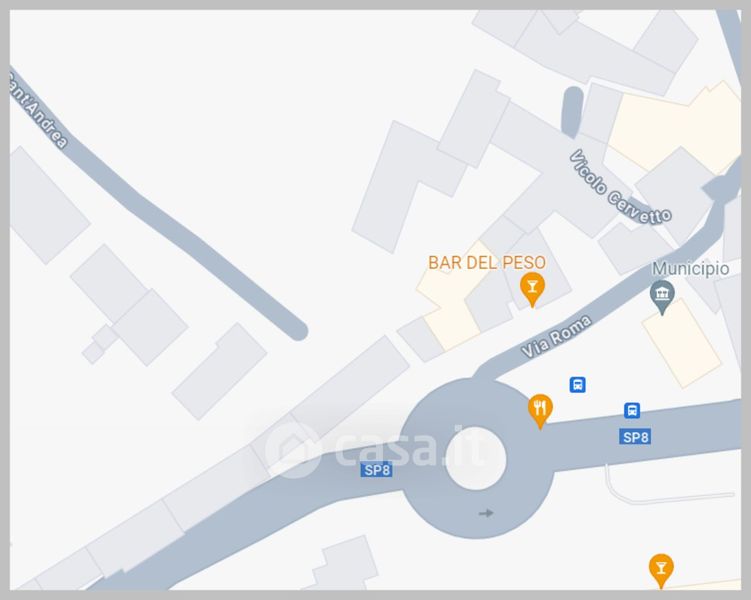Click the bus stop icon above right SP8 badge
This screenshot has width=751, height=600.
click(632, 410)
